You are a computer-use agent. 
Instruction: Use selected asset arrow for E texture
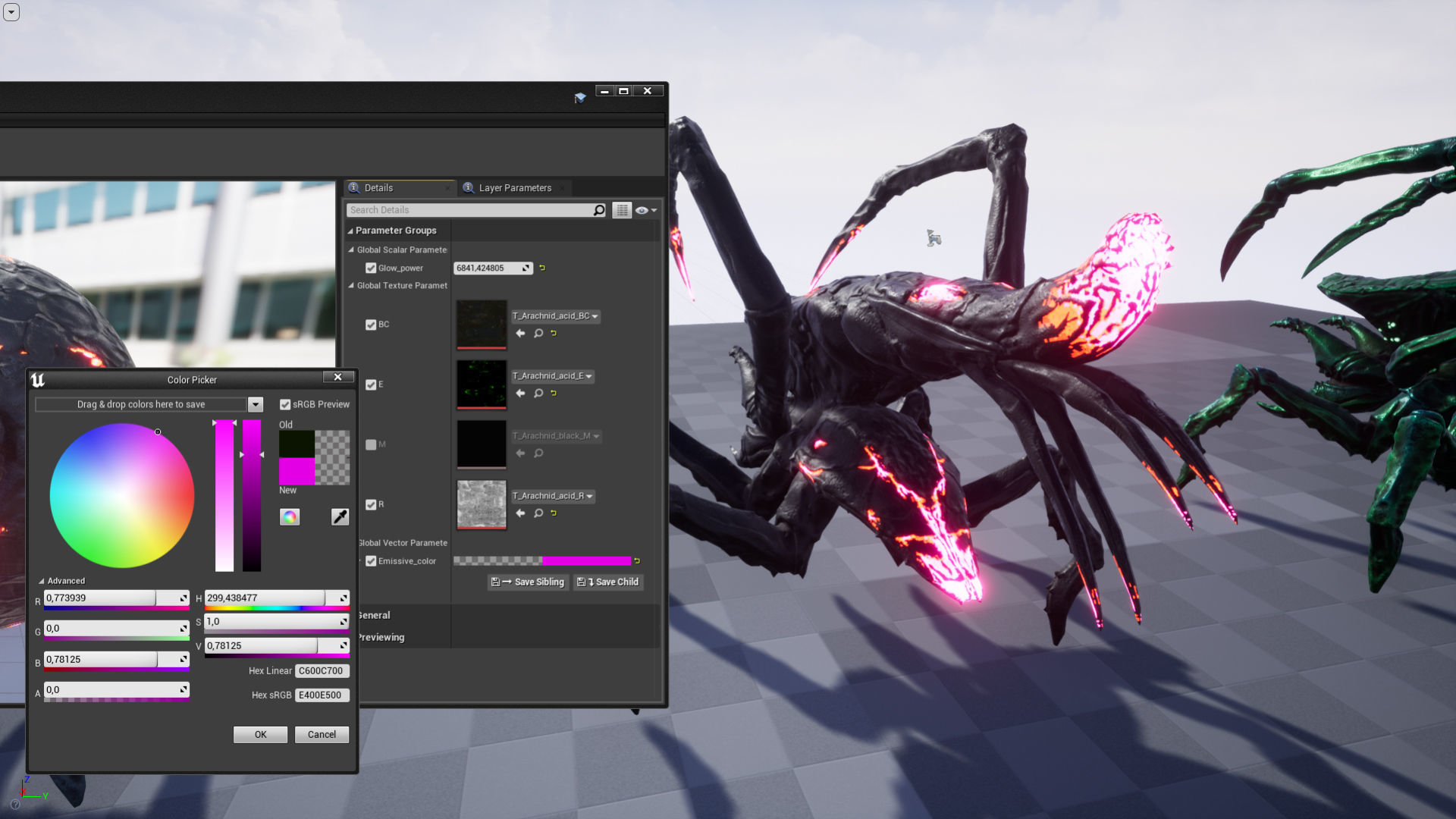[520, 394]
